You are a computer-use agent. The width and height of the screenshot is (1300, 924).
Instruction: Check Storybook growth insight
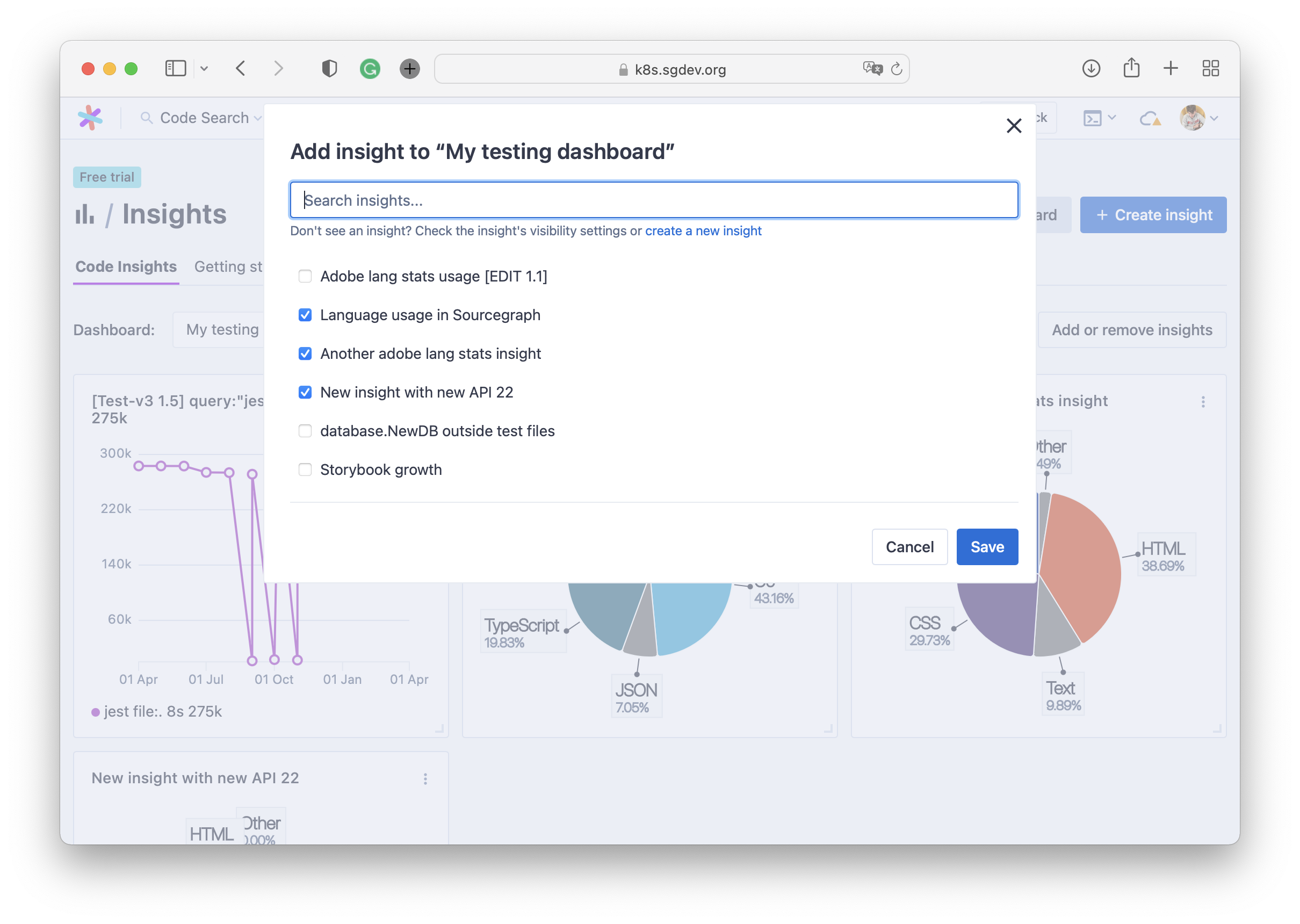305,470
